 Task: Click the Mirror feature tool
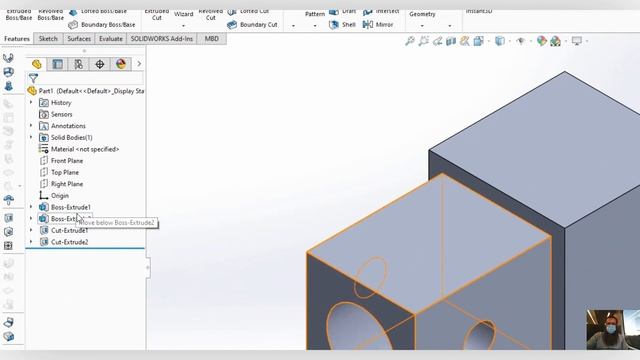coord(378,25)
